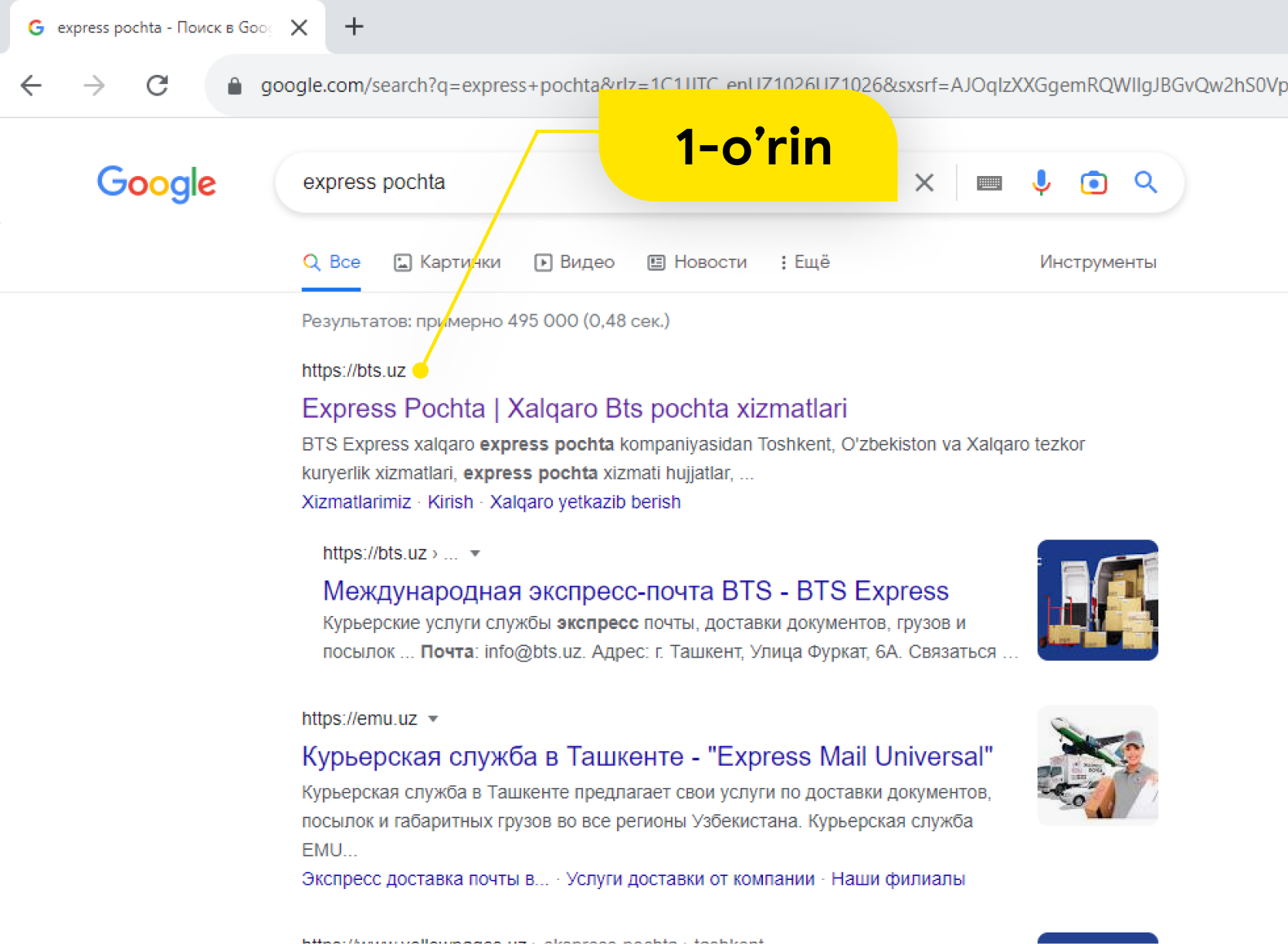The width and height of the screenshot is (1288, 944).
Task: Click the https://bts.uz URL text
Action: point(354,370)
